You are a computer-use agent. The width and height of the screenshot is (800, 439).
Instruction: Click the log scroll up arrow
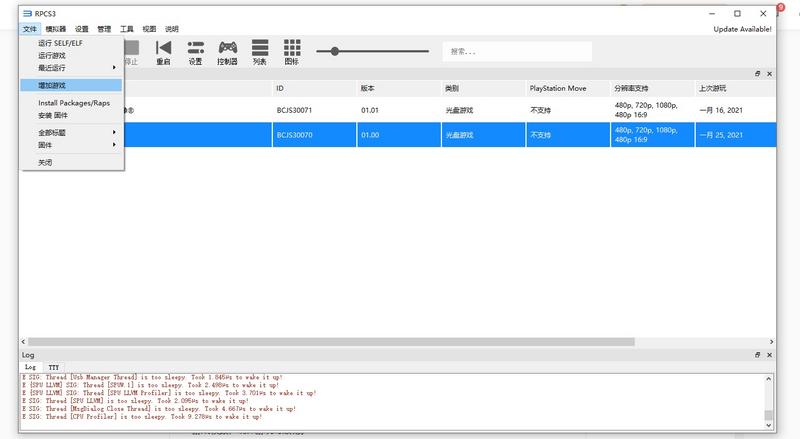768,378
